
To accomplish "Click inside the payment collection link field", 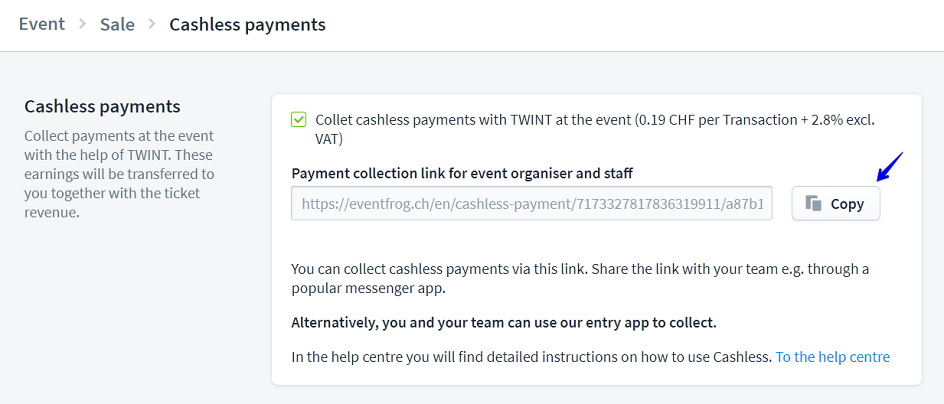I will [531, 204].
